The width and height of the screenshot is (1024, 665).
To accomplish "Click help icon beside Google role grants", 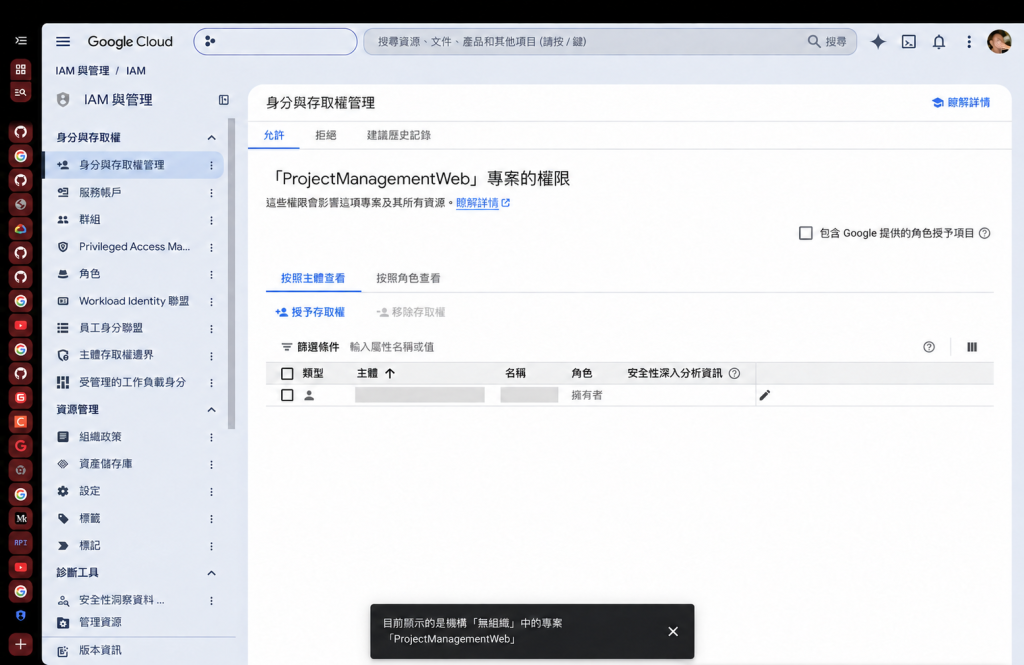I will (x=985, y=233).
